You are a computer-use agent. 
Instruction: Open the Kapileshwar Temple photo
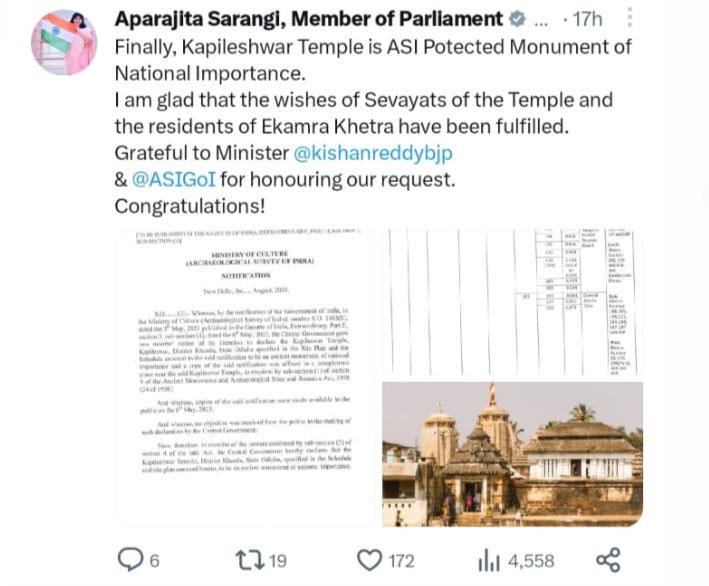click(512, 453)
